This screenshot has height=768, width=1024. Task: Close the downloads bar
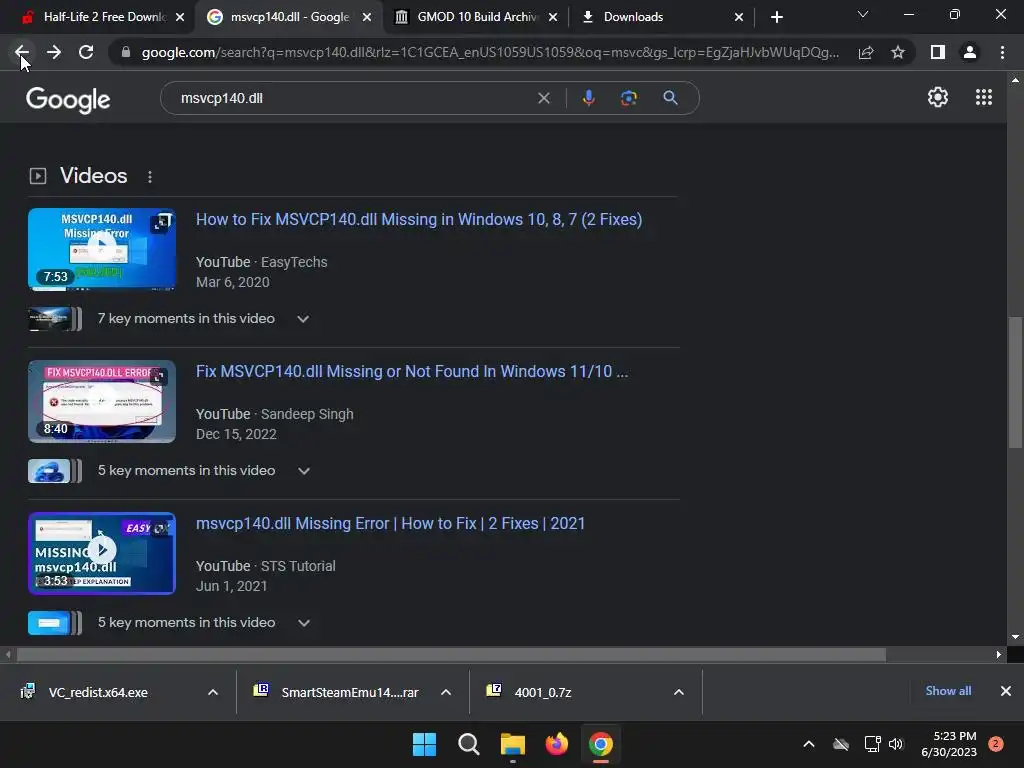1006,691
